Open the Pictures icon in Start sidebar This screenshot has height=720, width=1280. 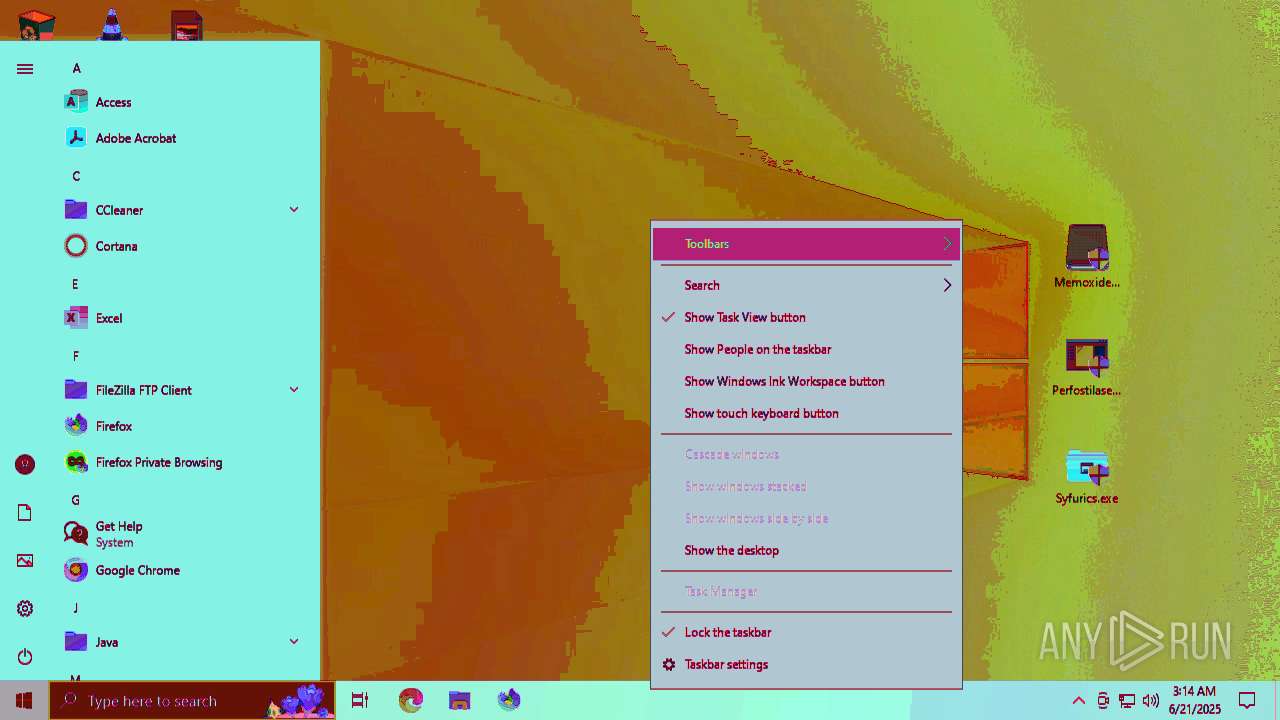pyautogui.click(x=25, y=561)
